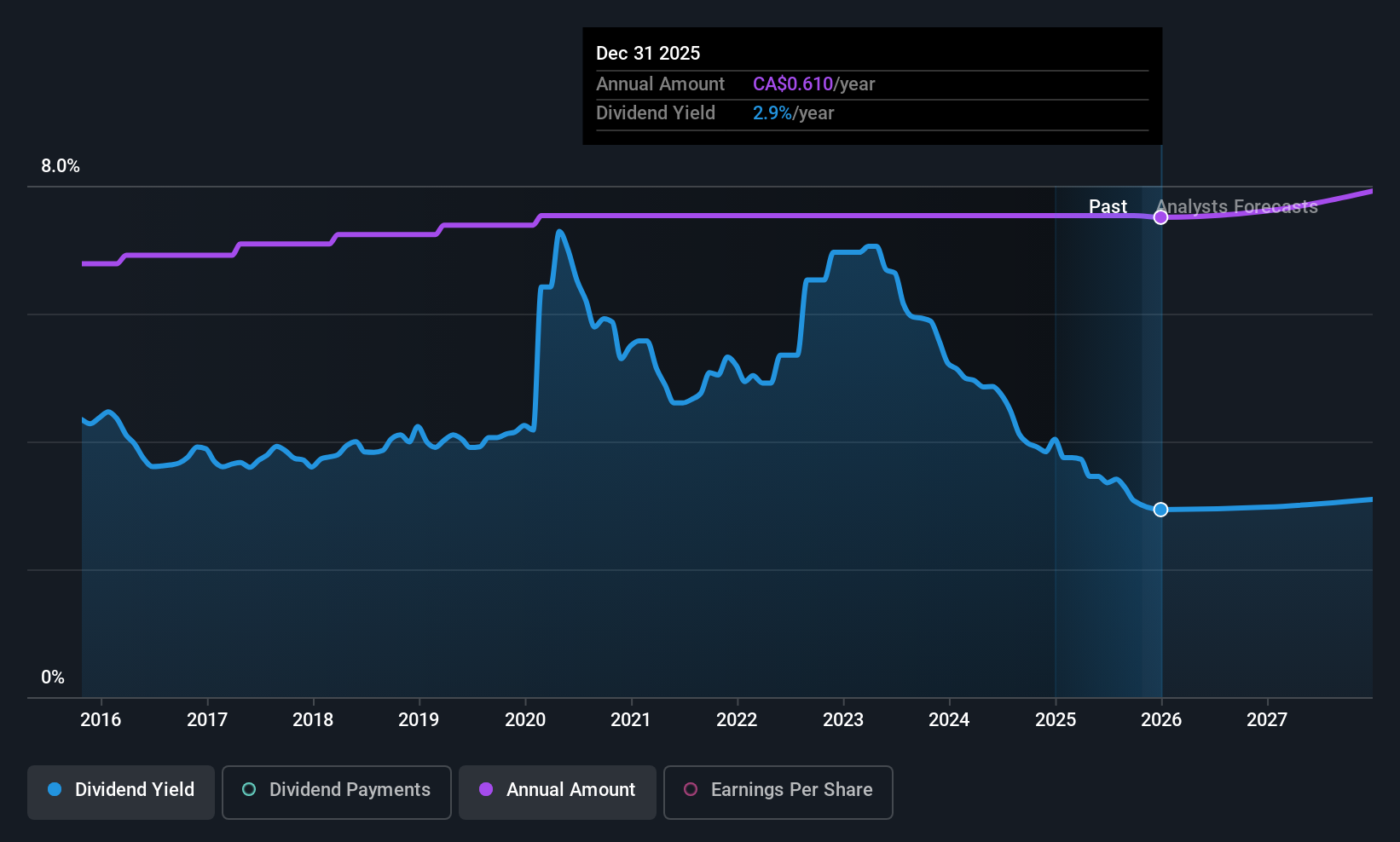Click the pink Earnings Per Share circle icon
This screenshot has width=1400, height=842.
[690, 791]
